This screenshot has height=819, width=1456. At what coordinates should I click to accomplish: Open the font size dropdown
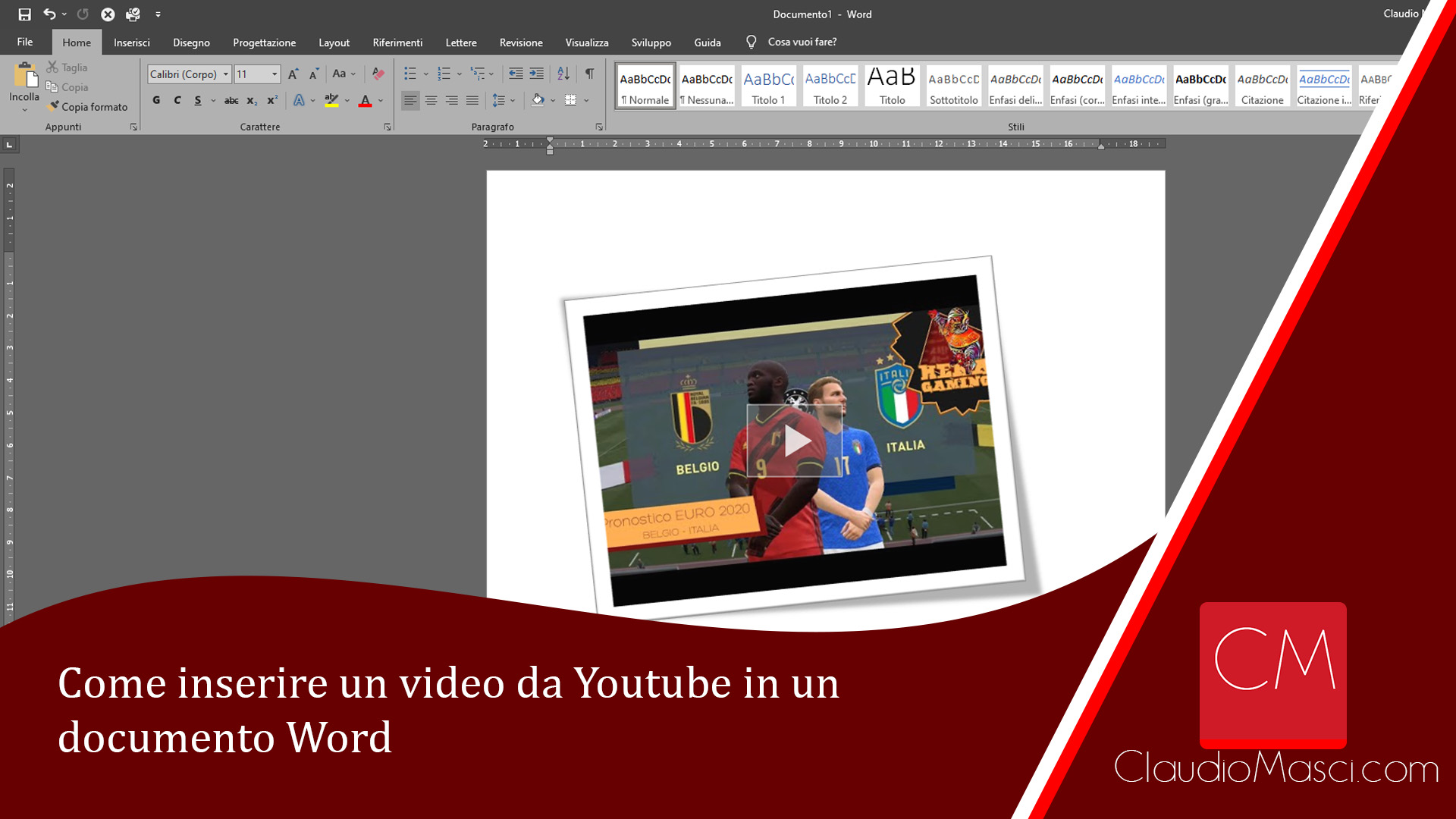[x=275, y=74]
